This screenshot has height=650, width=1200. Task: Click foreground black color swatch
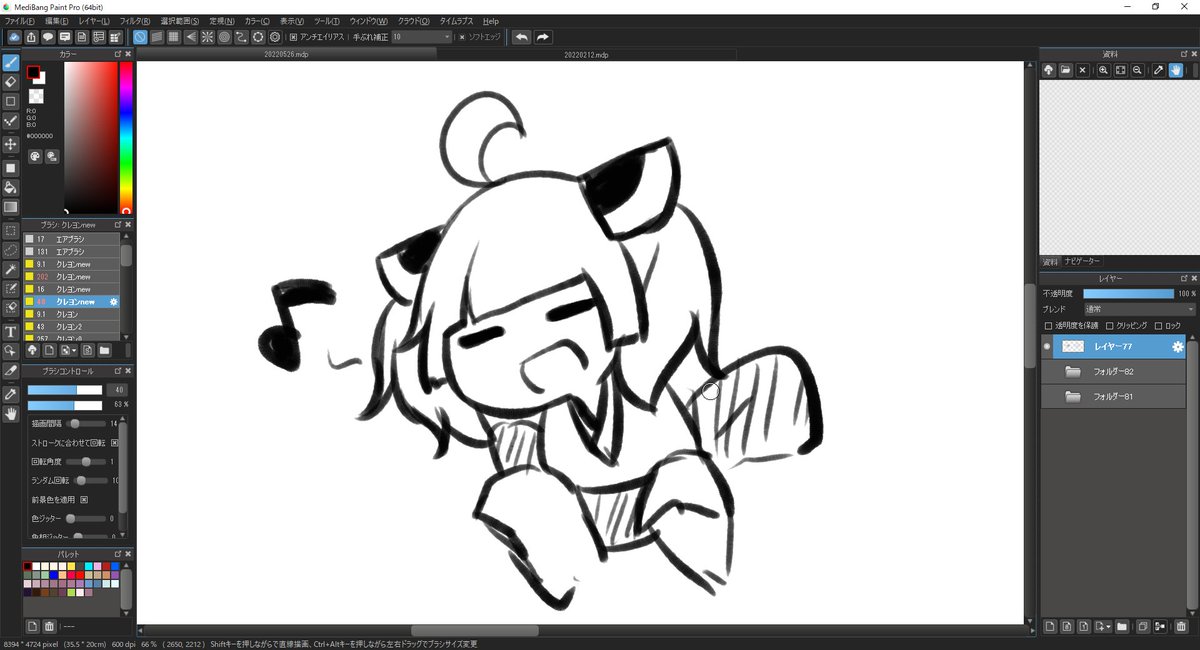[x=34, y=73]
